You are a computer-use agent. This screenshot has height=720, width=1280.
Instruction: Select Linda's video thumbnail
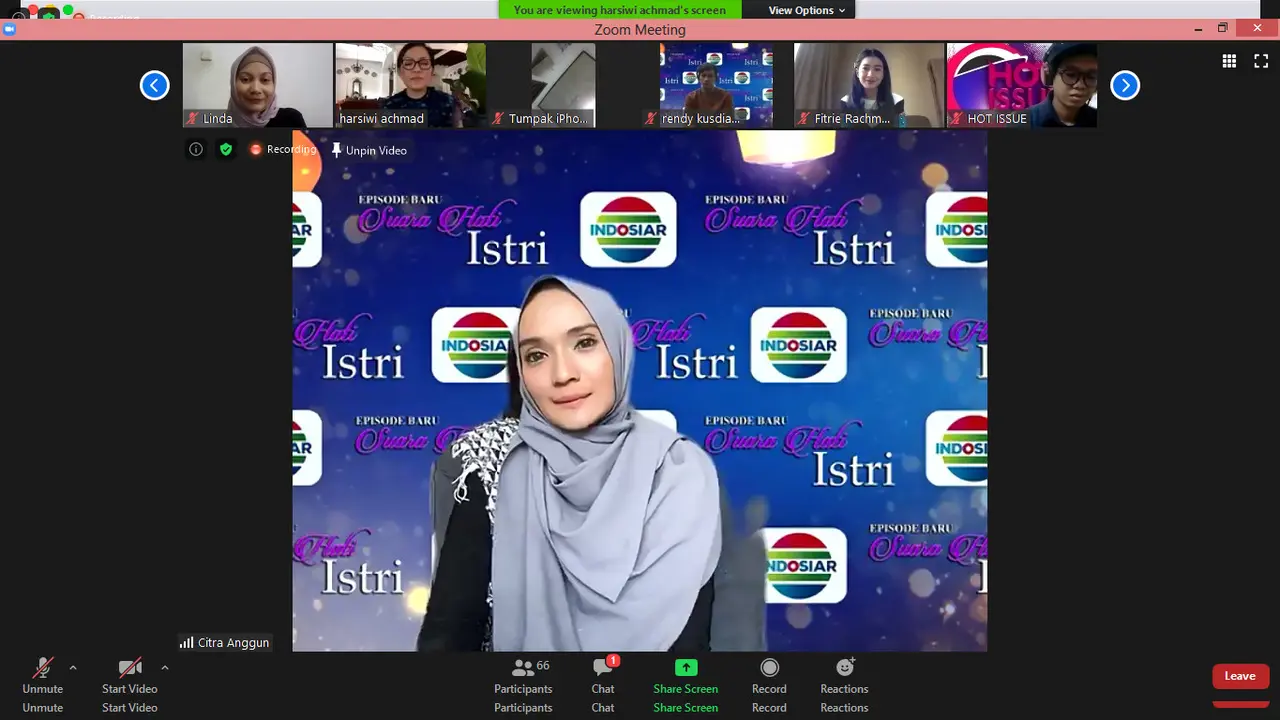[257, 85]
